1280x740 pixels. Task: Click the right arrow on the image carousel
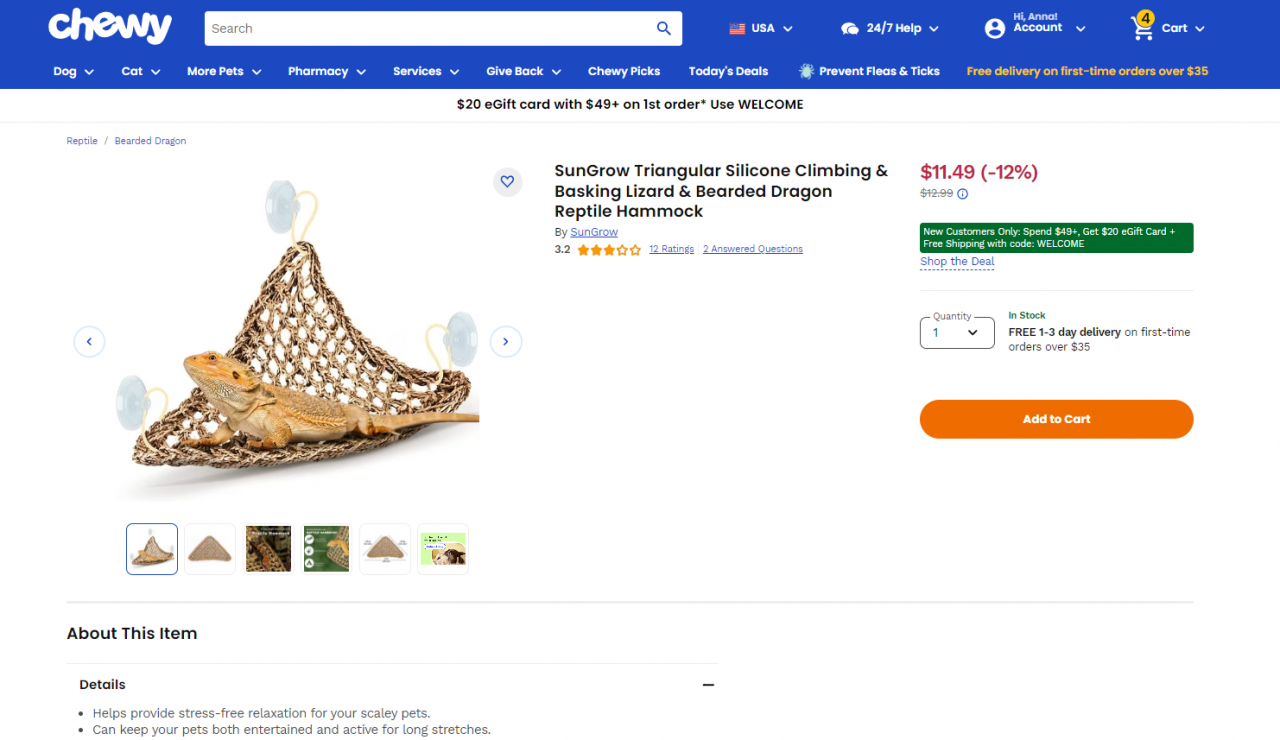coord(505,341)
